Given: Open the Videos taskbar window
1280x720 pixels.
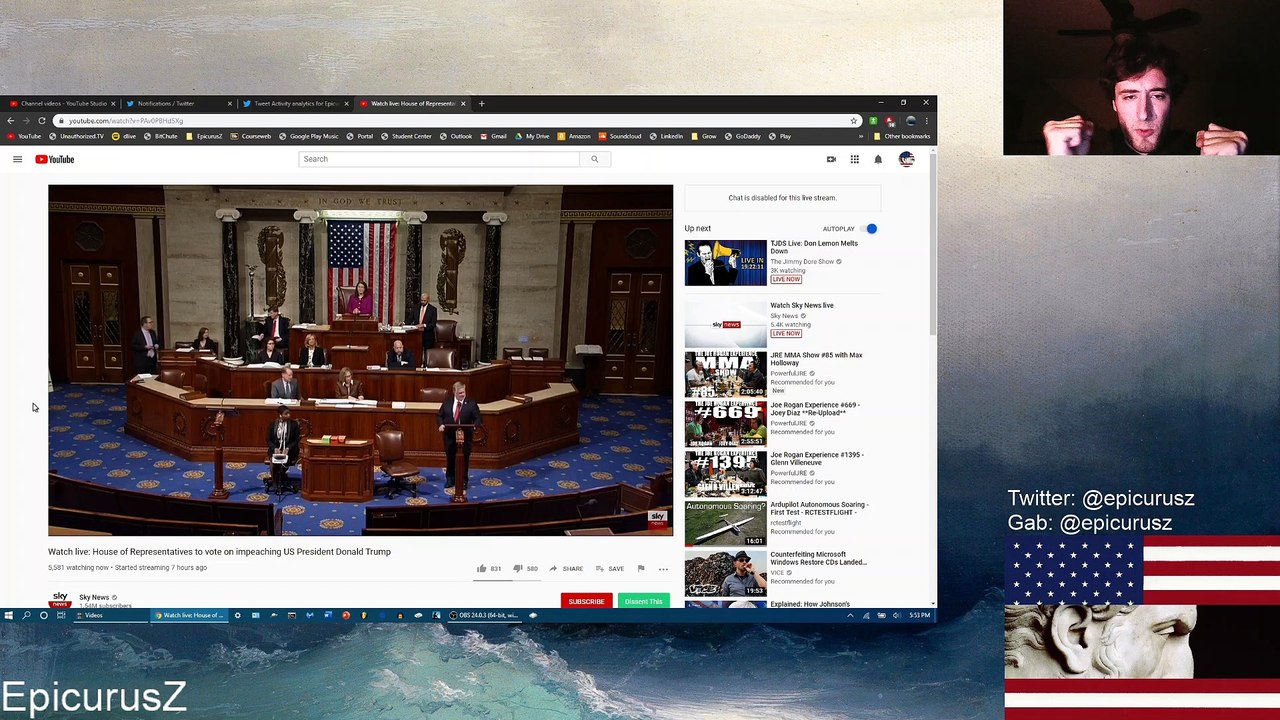Looking at the screenshot, I should click(x=112, y=615).
